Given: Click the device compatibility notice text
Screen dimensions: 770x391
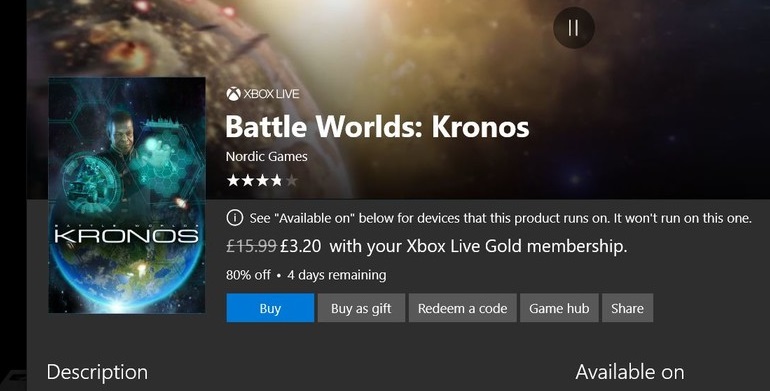Looking at the screenshot, I should click(500, 218).
